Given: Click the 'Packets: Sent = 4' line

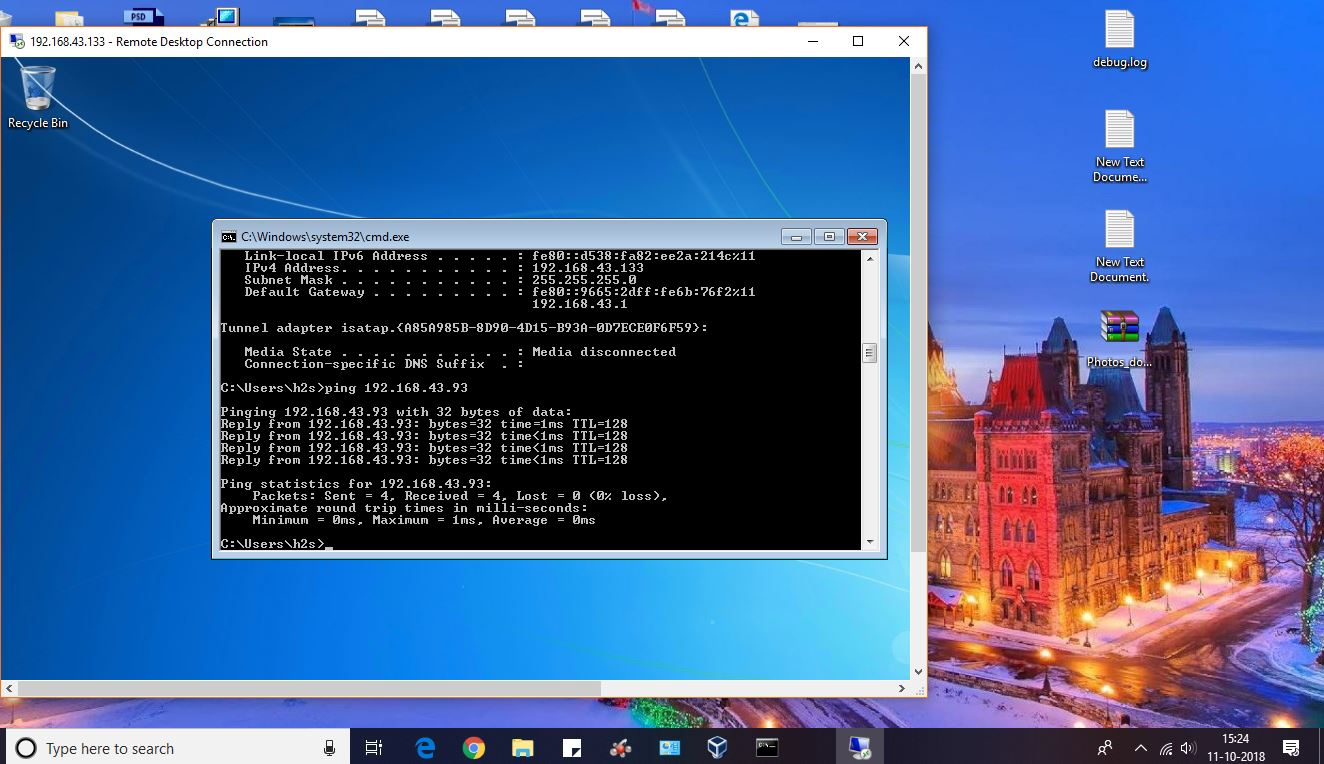Looking at the screenshot, I should (460, 496).
